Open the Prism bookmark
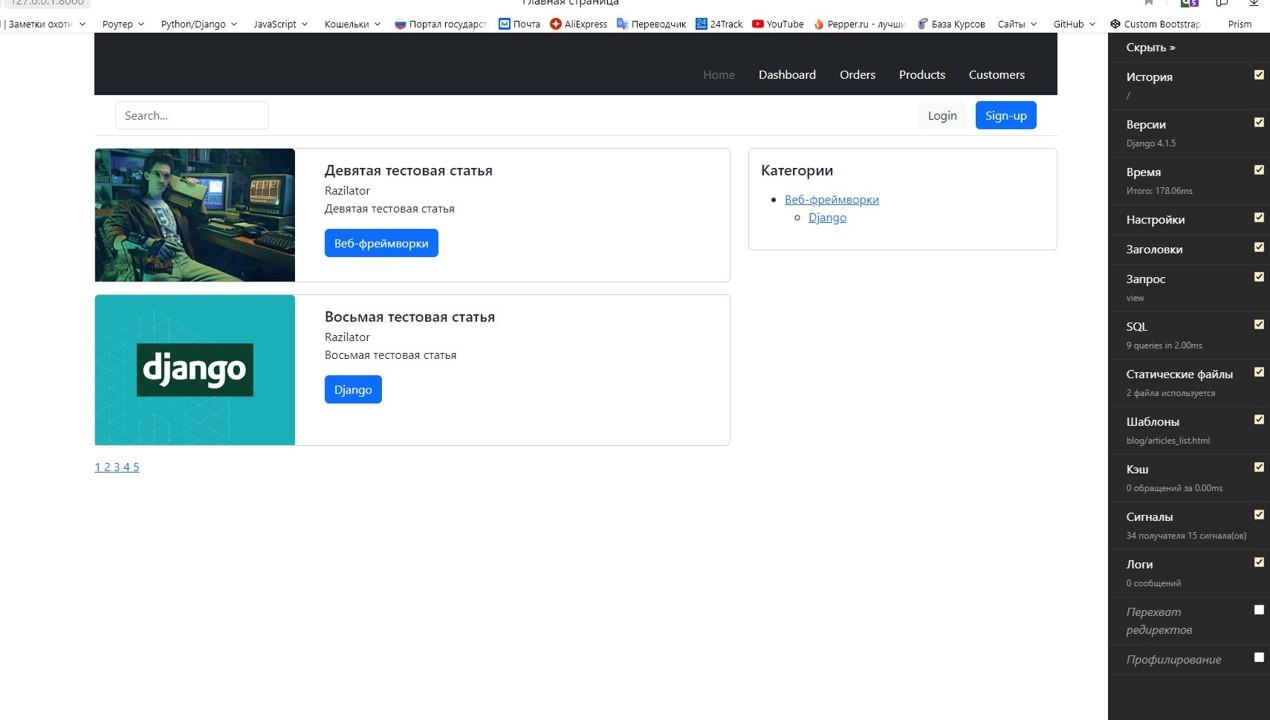1270x720 pixels. 1240,24
